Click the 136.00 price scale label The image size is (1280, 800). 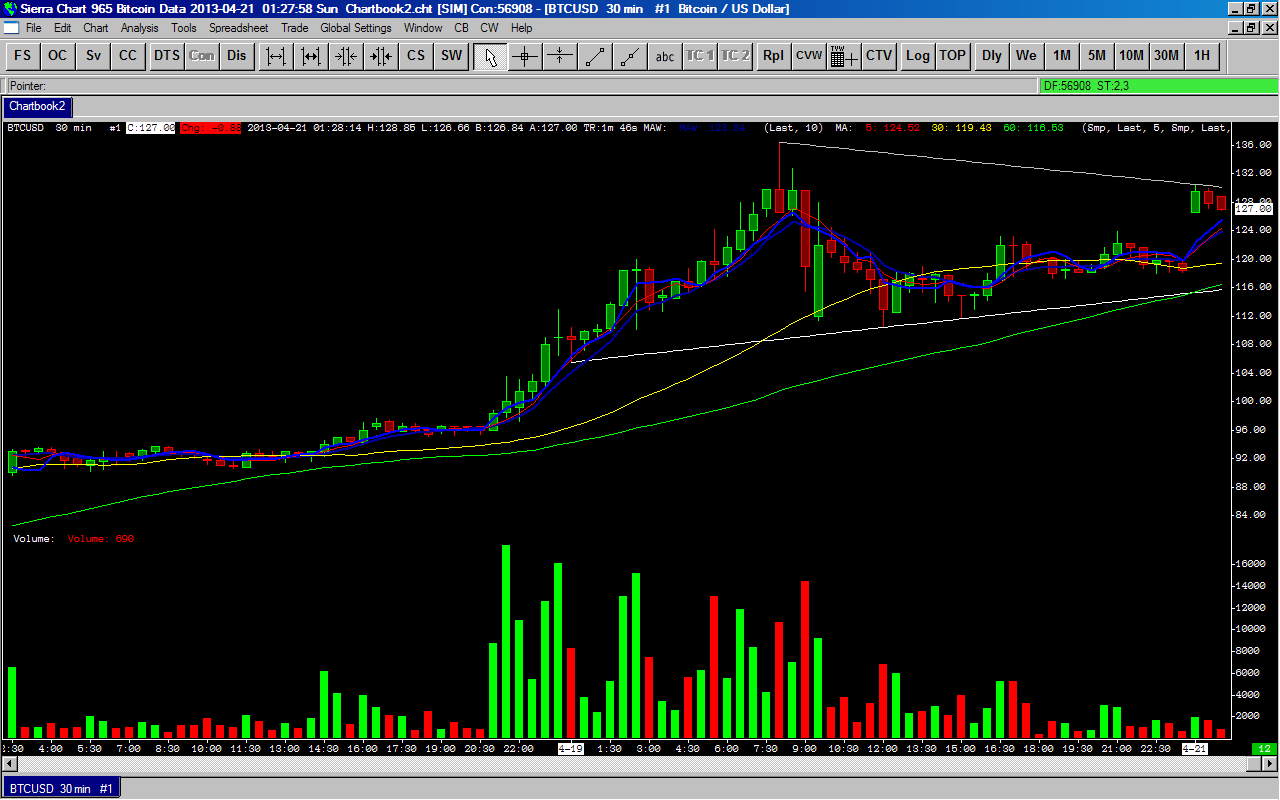(x=1254, y=144)
